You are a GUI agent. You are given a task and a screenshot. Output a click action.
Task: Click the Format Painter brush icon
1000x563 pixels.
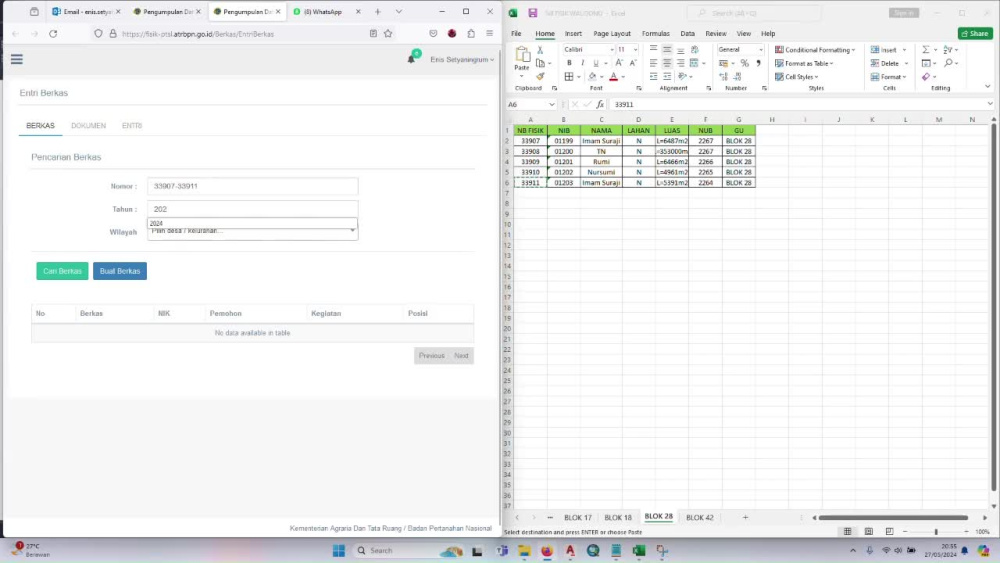540,77
